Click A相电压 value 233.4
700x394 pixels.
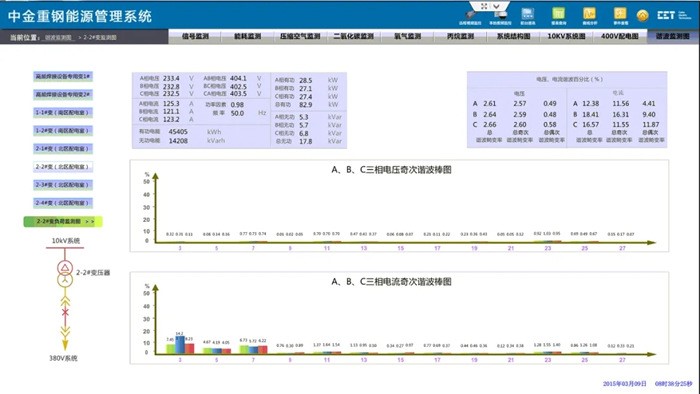click(171, 79)
